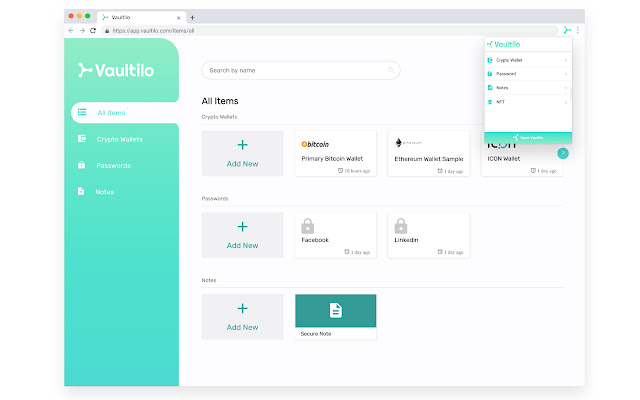Screen dimensions: 640x400
Task: Click the lock icon on LinkedIn card
Action: 401,226
